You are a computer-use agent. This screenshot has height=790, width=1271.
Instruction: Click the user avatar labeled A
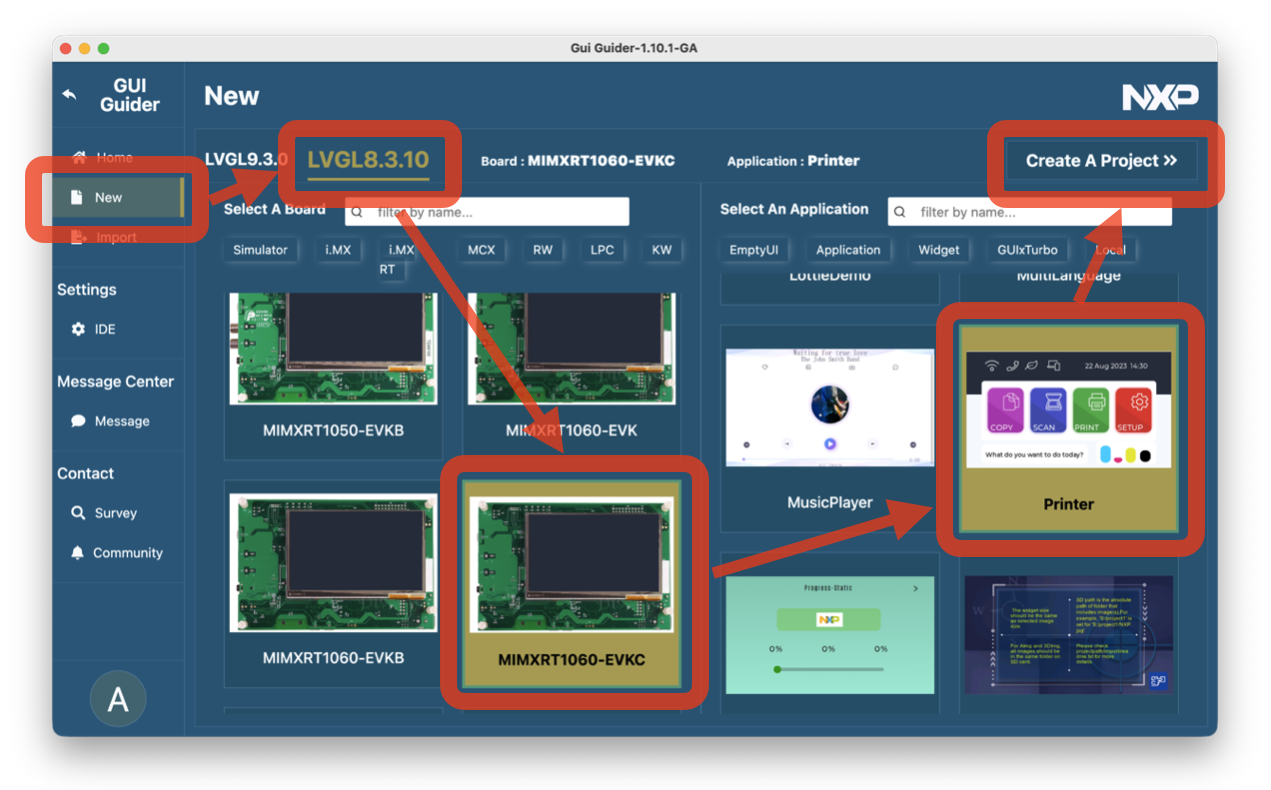[x=118, y=699]
